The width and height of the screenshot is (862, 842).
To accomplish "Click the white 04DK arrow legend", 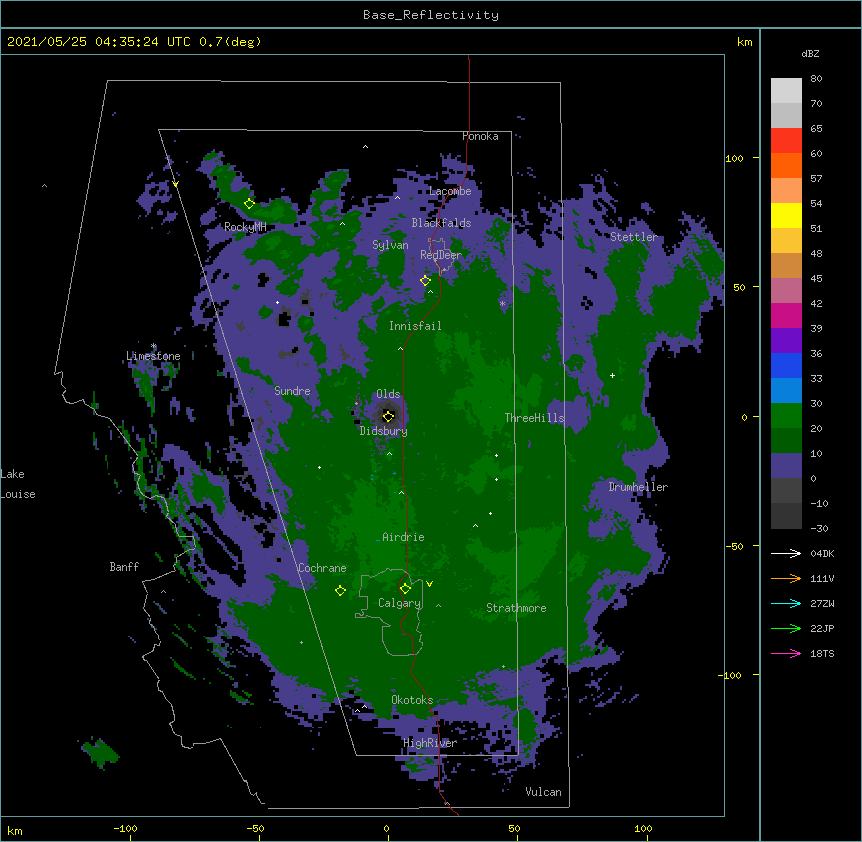I will coord(786,553).
